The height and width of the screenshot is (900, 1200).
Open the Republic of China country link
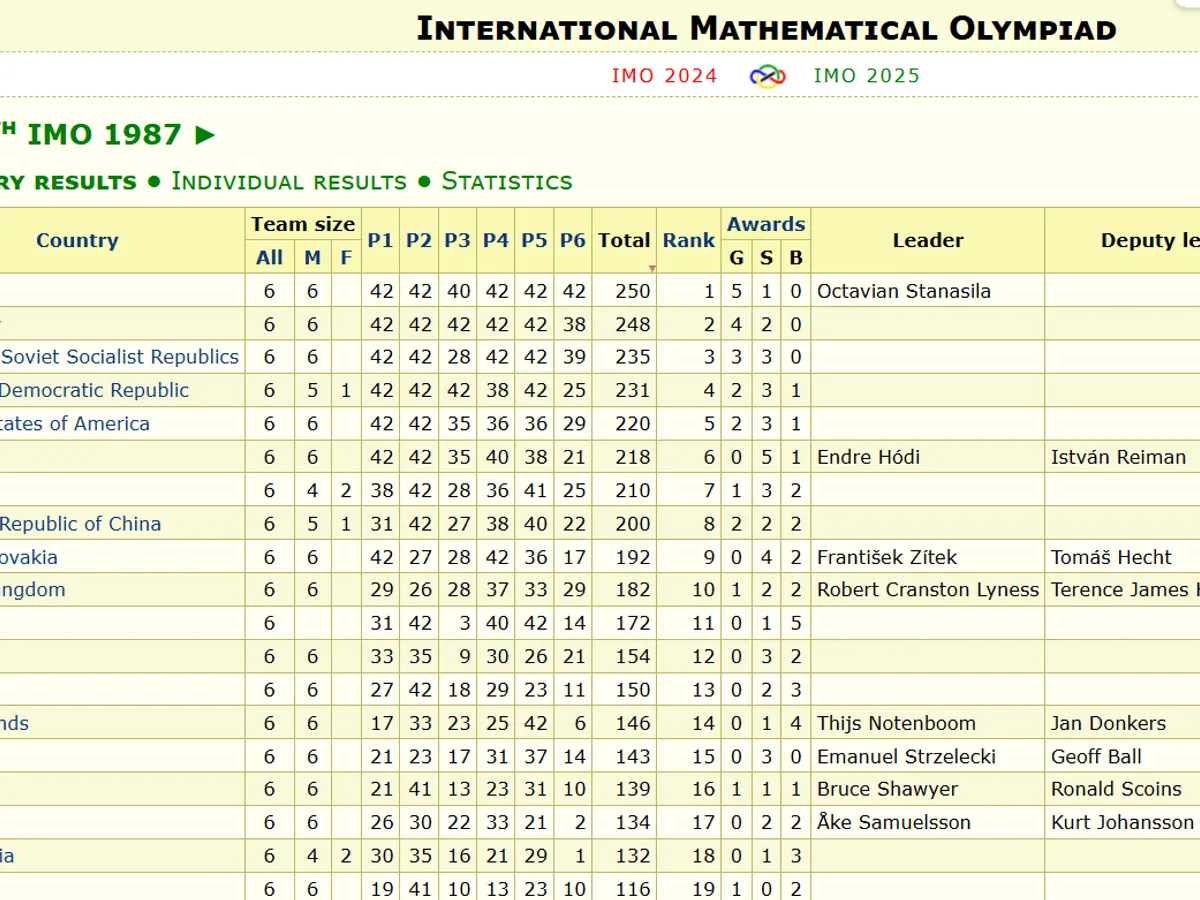(80, 524)
